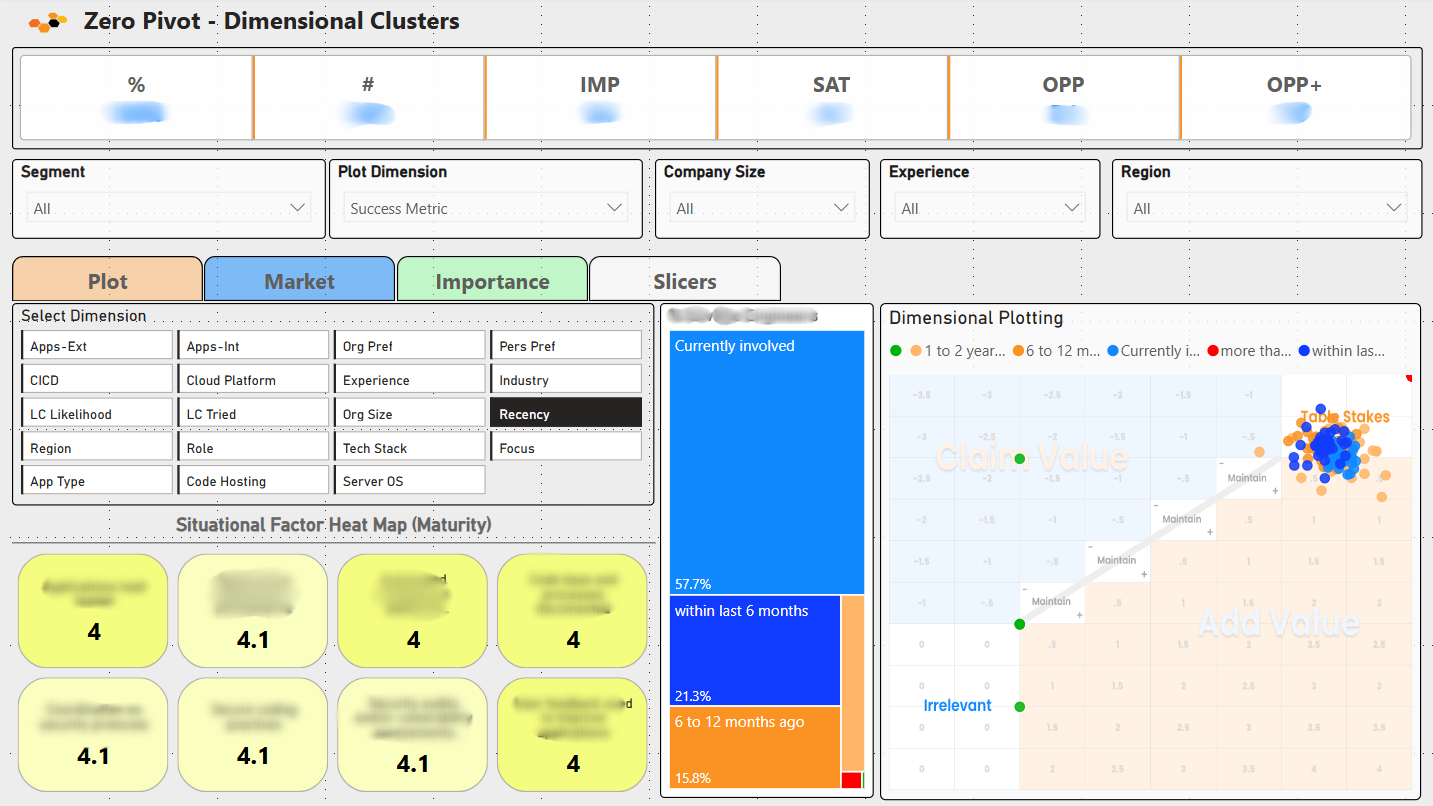Image resolution: width=1433 pixels, height=806 pixels.
Task: Click the red 'more tha...' legend dot
Action: [x=1214, y=351]
